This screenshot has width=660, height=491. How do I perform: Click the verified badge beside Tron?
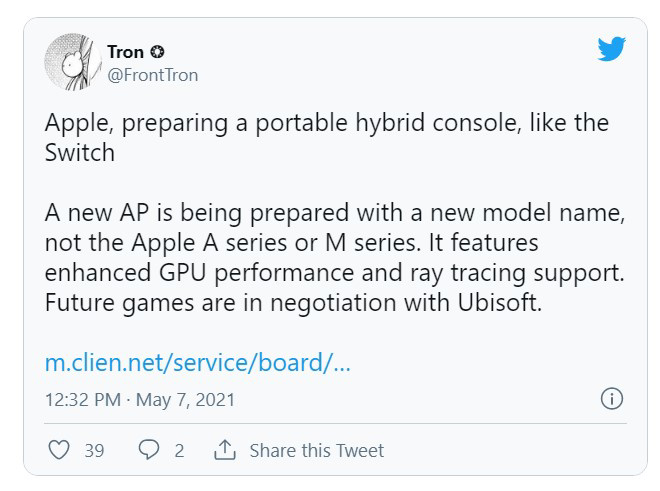click(157, 52)
